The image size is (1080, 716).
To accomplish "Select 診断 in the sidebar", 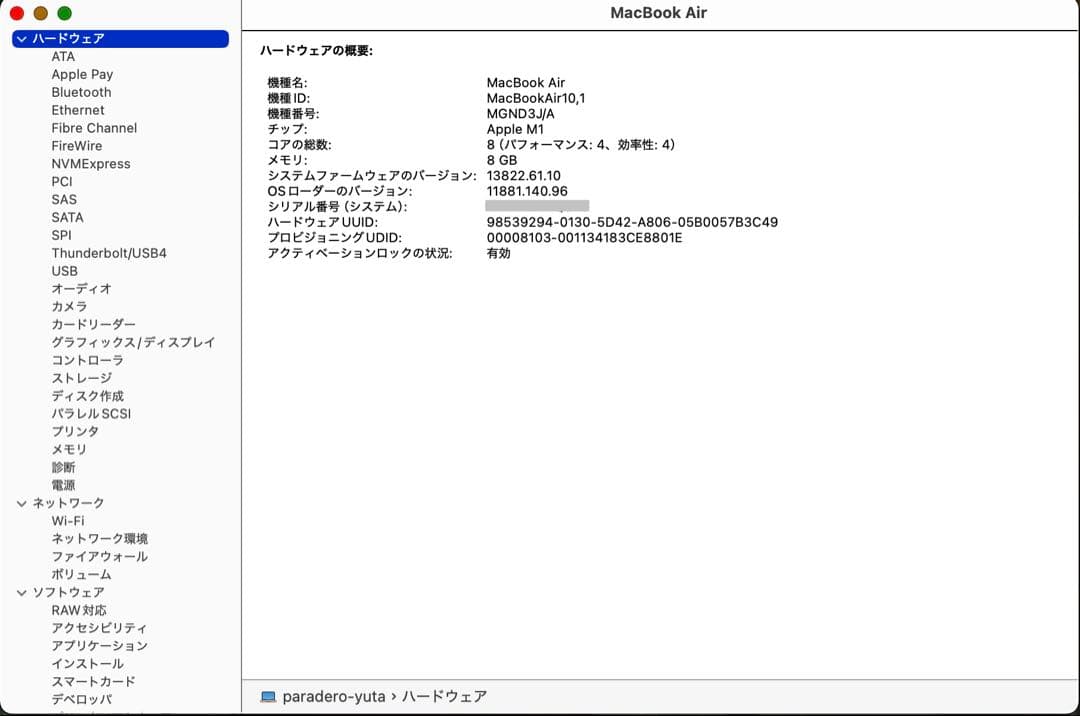I will click(x=63, y=467).
